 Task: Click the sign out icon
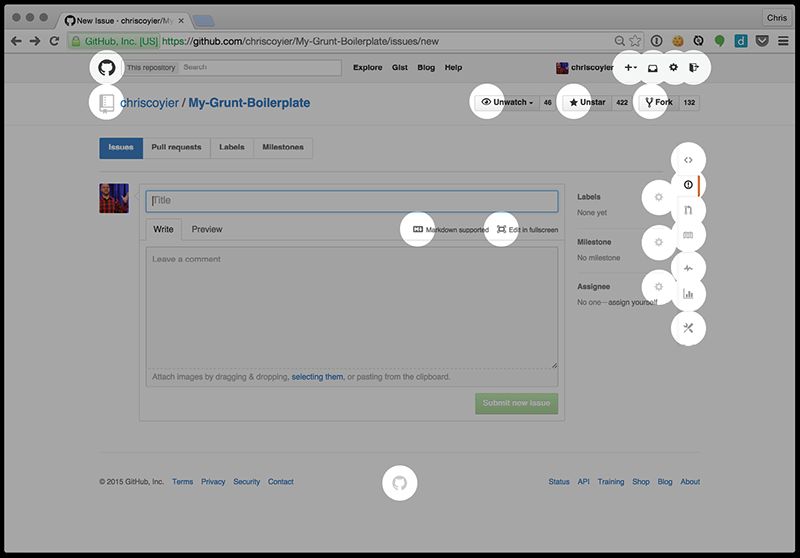click(694, 68)
